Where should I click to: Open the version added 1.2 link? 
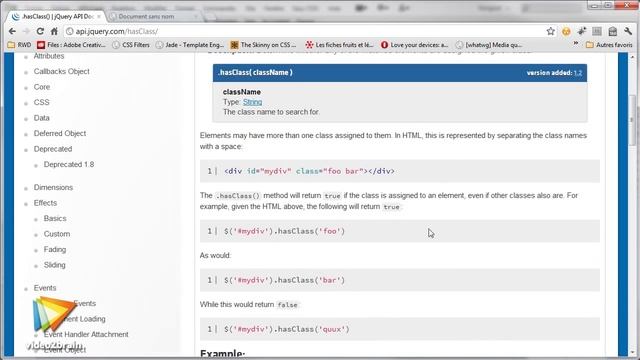578,73
